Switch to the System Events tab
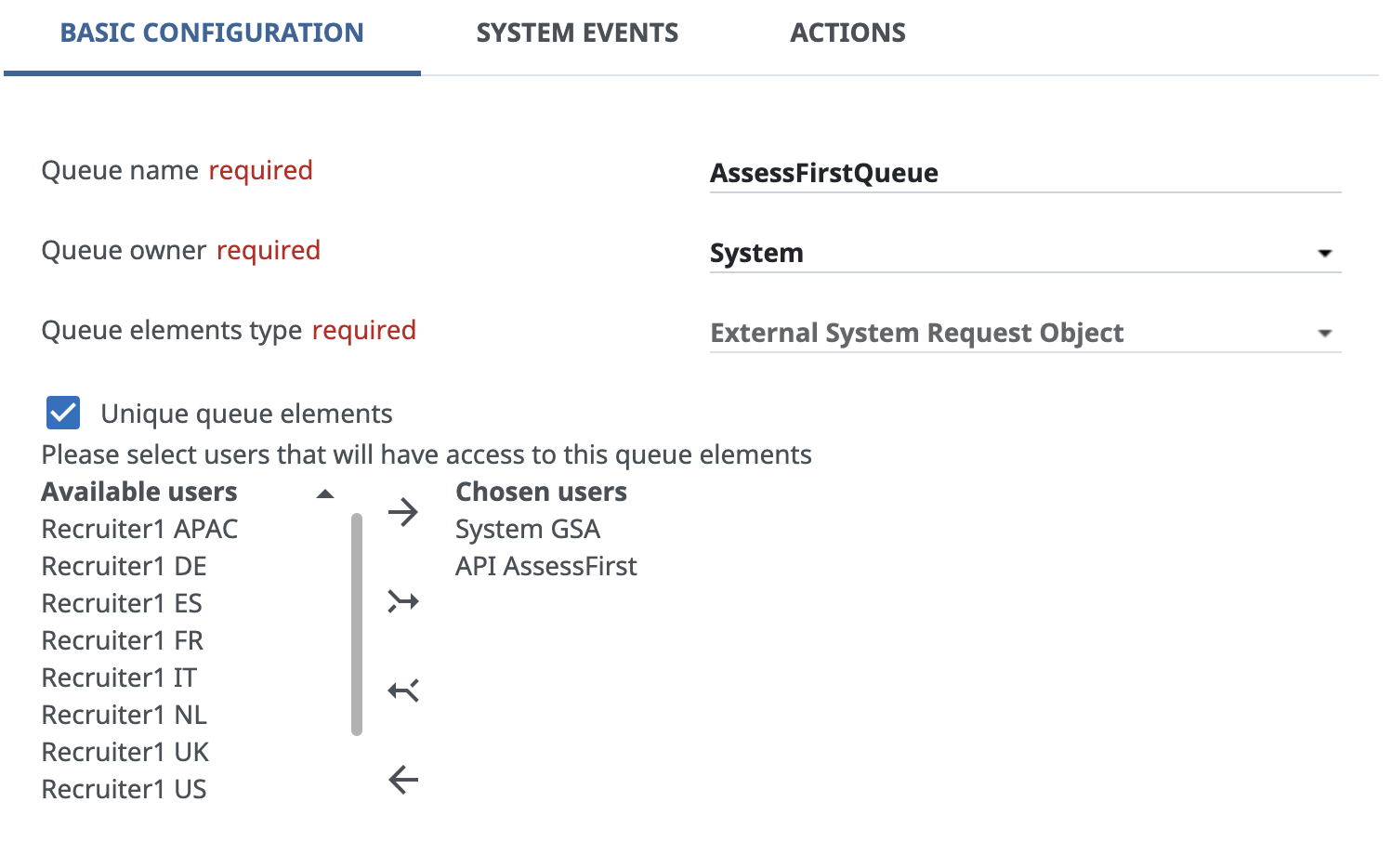The height and width of the screenshot is (868, 1392). click(x=577, y=33)
